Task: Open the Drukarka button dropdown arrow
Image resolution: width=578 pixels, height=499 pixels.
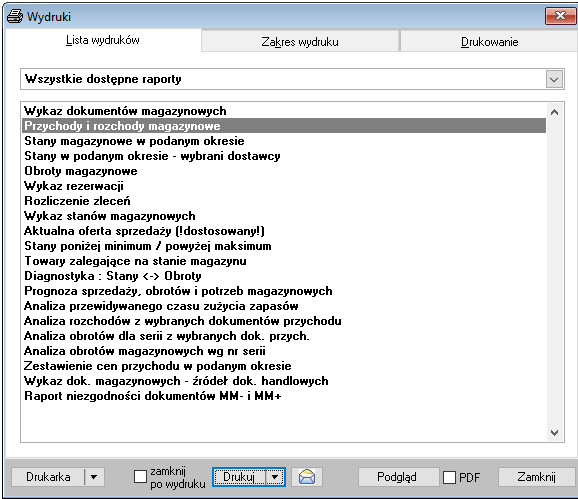Action: (94, 477)
